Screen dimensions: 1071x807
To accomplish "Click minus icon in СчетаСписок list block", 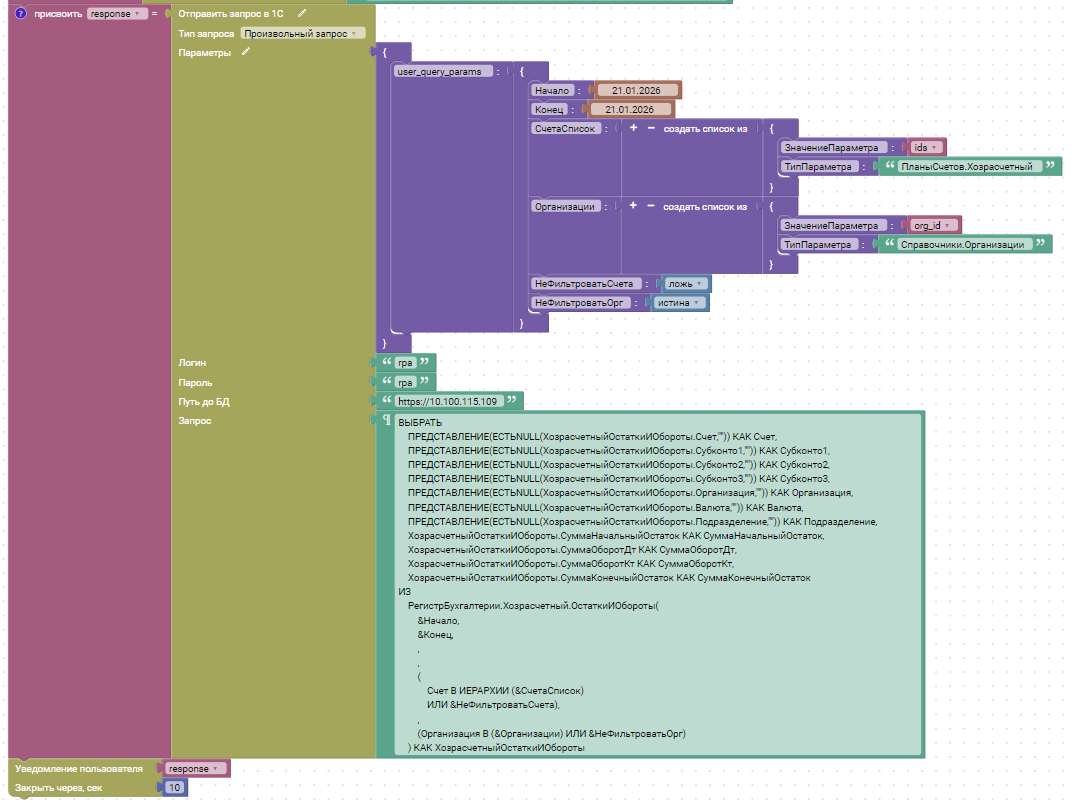I will pos(651,129).
